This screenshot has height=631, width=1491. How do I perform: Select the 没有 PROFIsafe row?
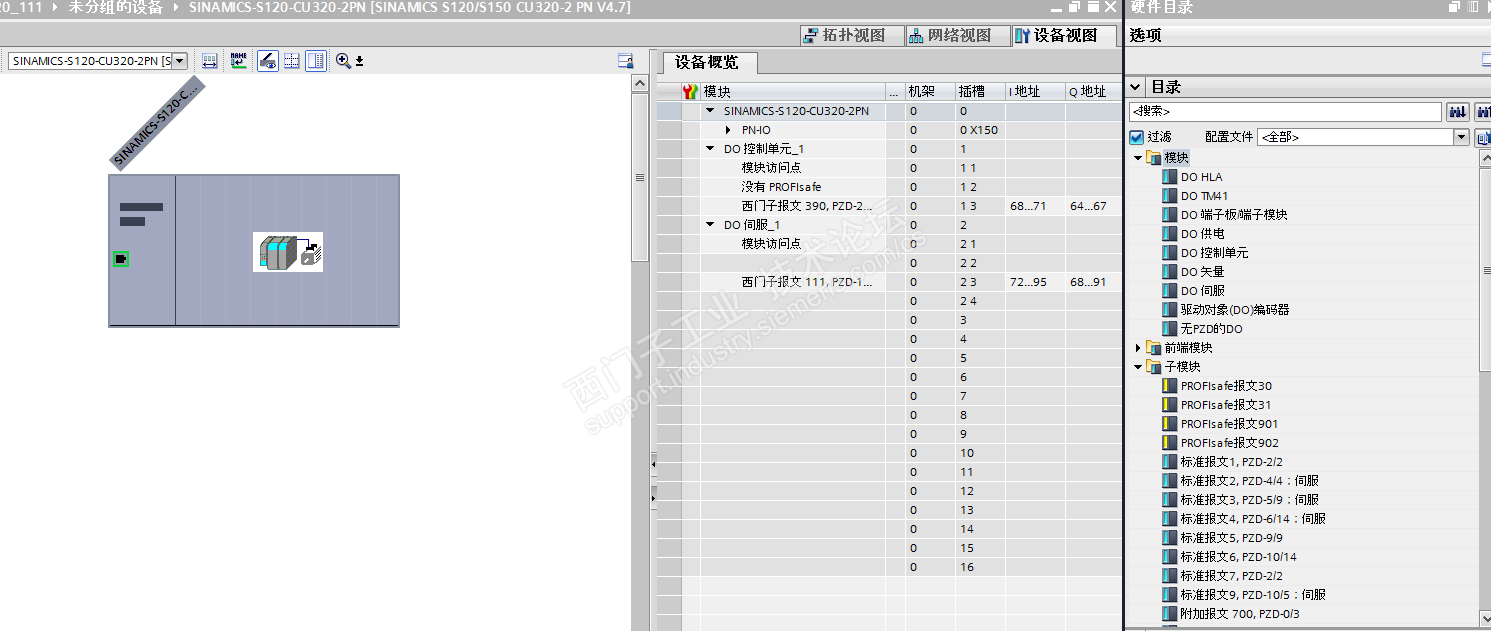890,187
